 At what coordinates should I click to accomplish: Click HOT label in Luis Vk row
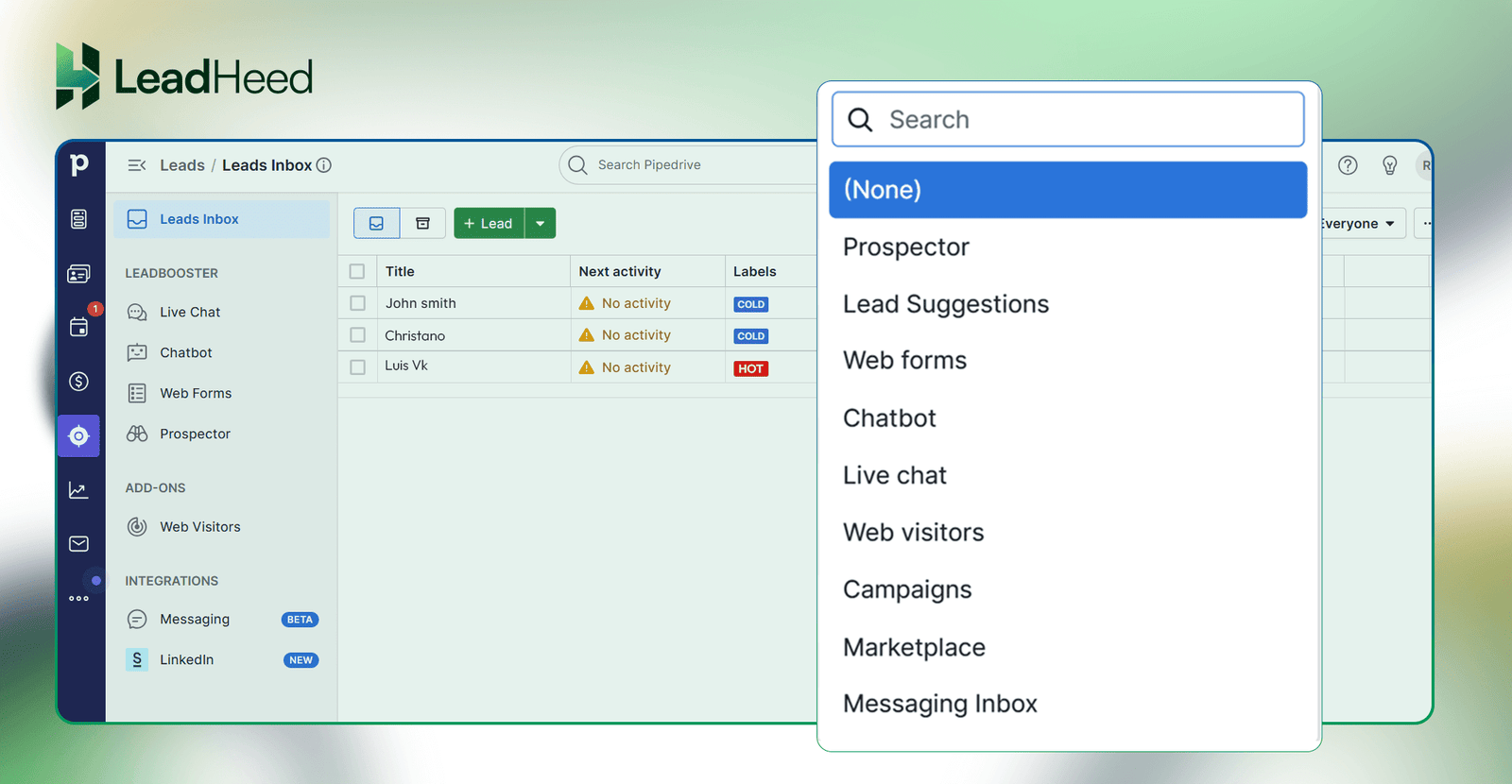point(751,368)
